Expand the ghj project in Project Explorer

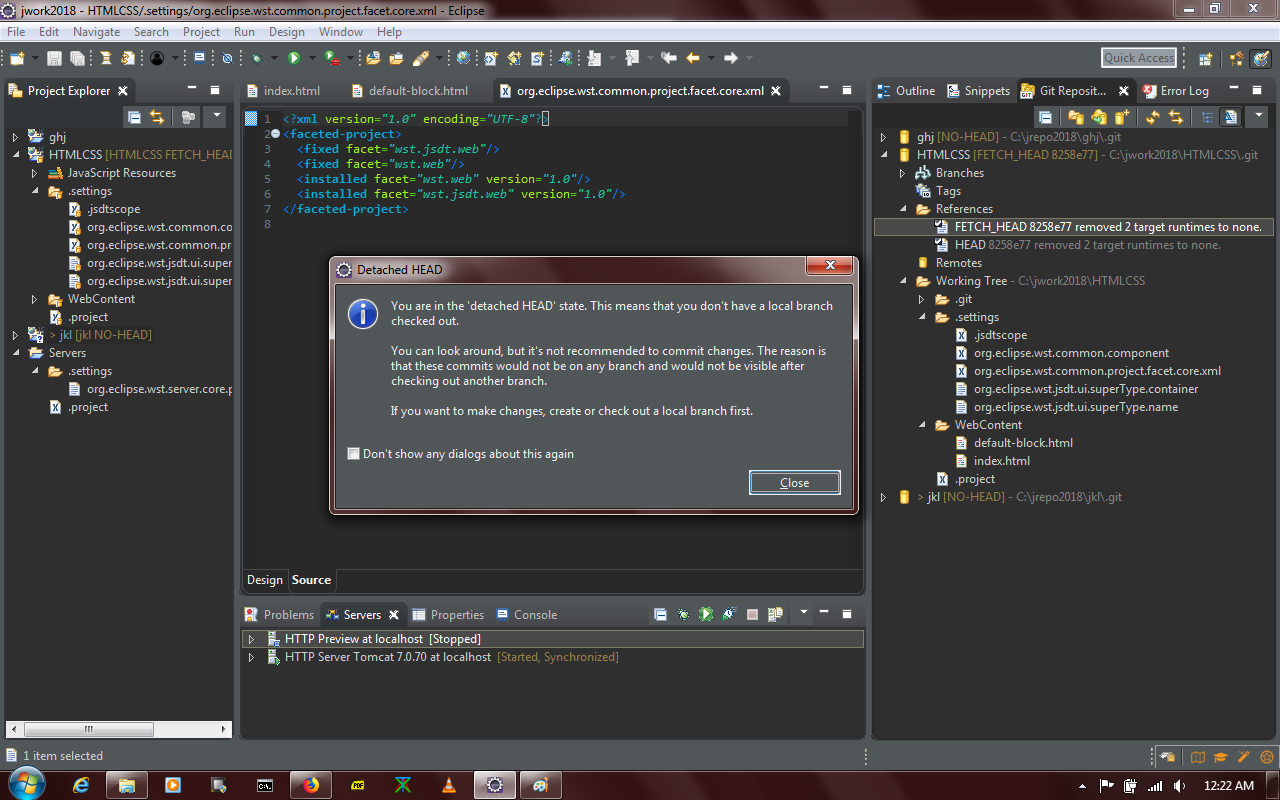[x=15, y=137]
